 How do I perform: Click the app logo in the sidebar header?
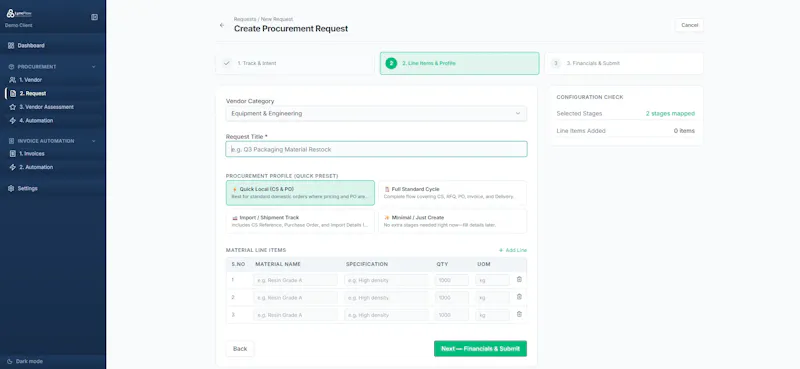pos(18,13)
